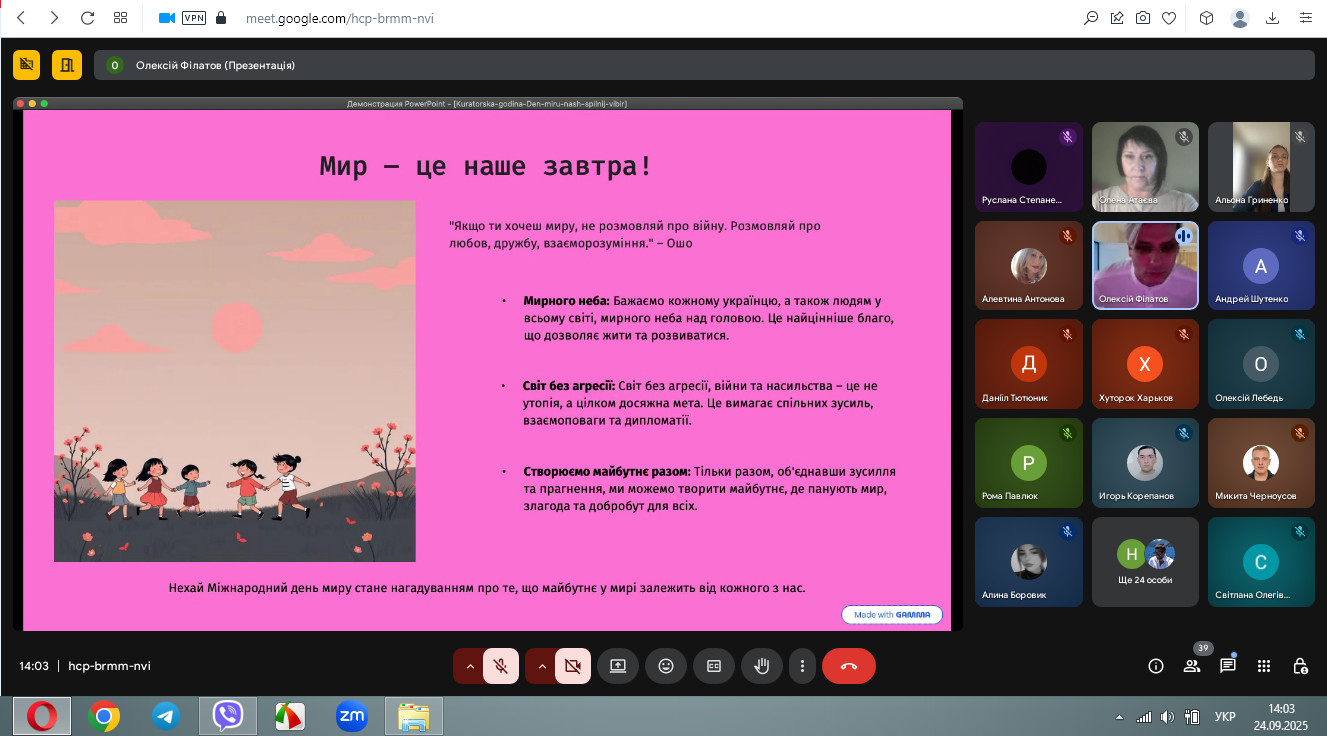This screenshot has width=1327, height=736.
Task: Leave the call with red hang-up button
Action: (x=848, y=666)
